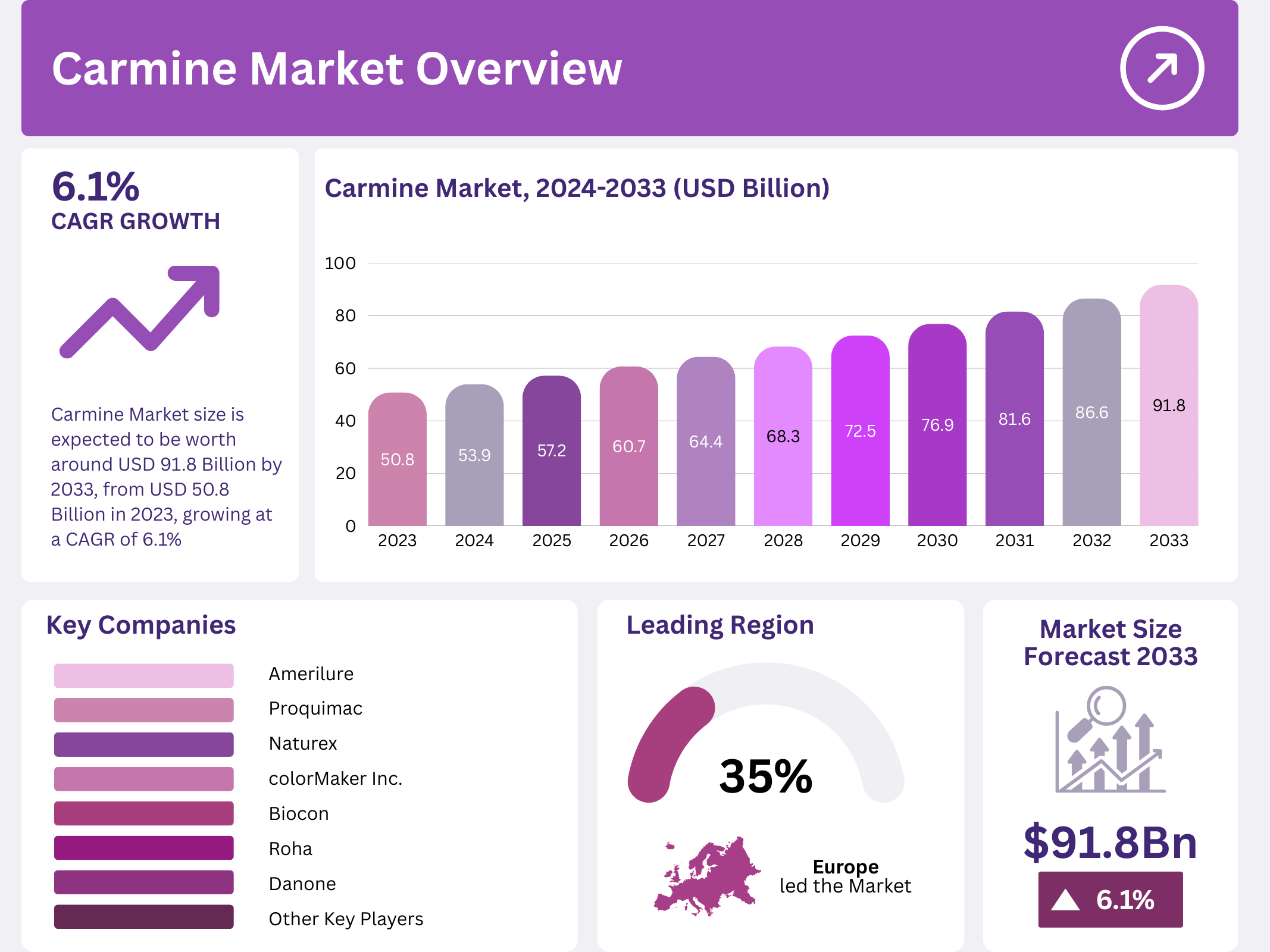This screenshot has width=1270, height=952.
Task: Click the Europe led the Market label
Action: click(845, 876)
